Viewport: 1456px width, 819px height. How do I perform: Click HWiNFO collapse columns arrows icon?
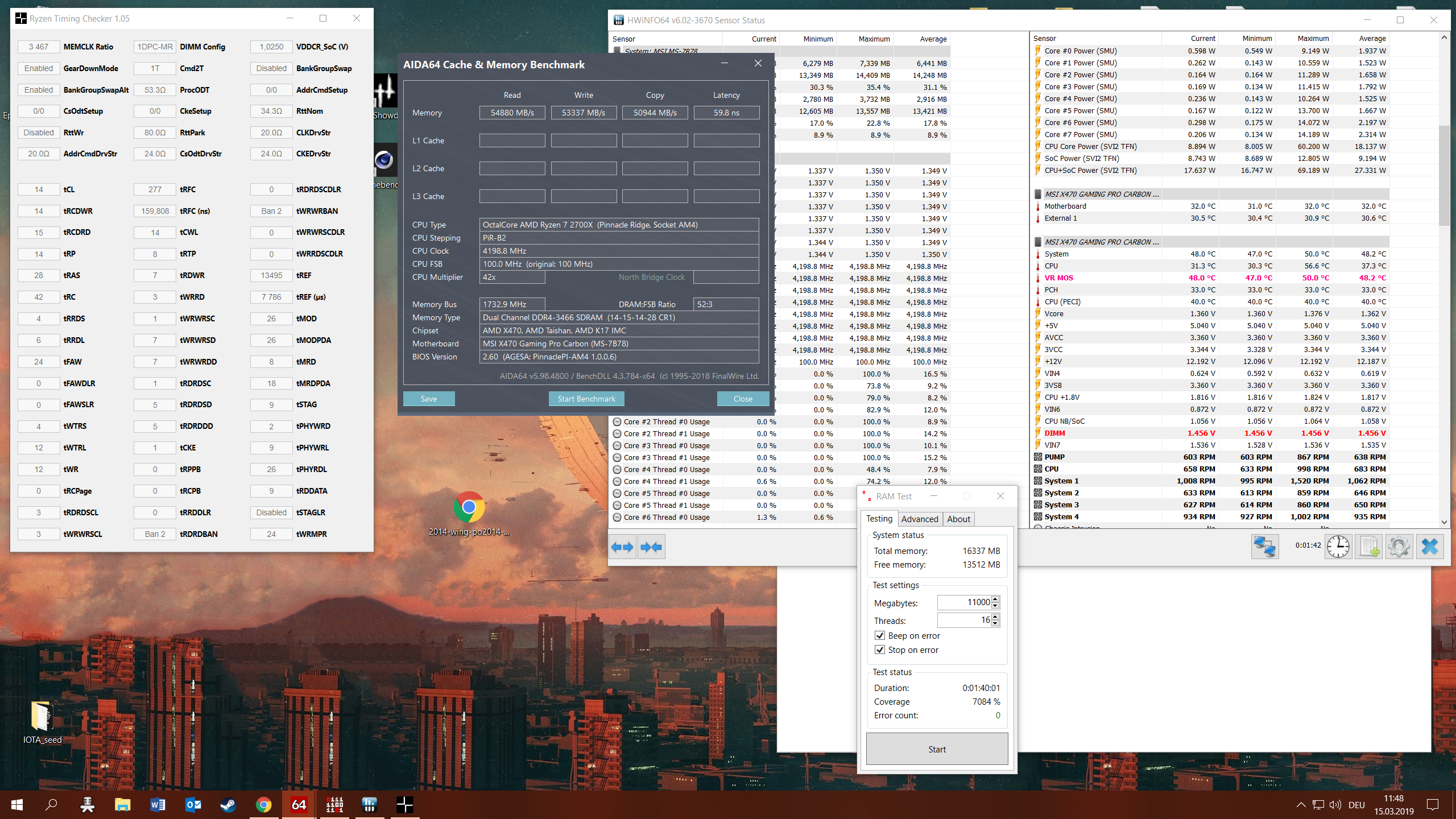coord(651,547)
